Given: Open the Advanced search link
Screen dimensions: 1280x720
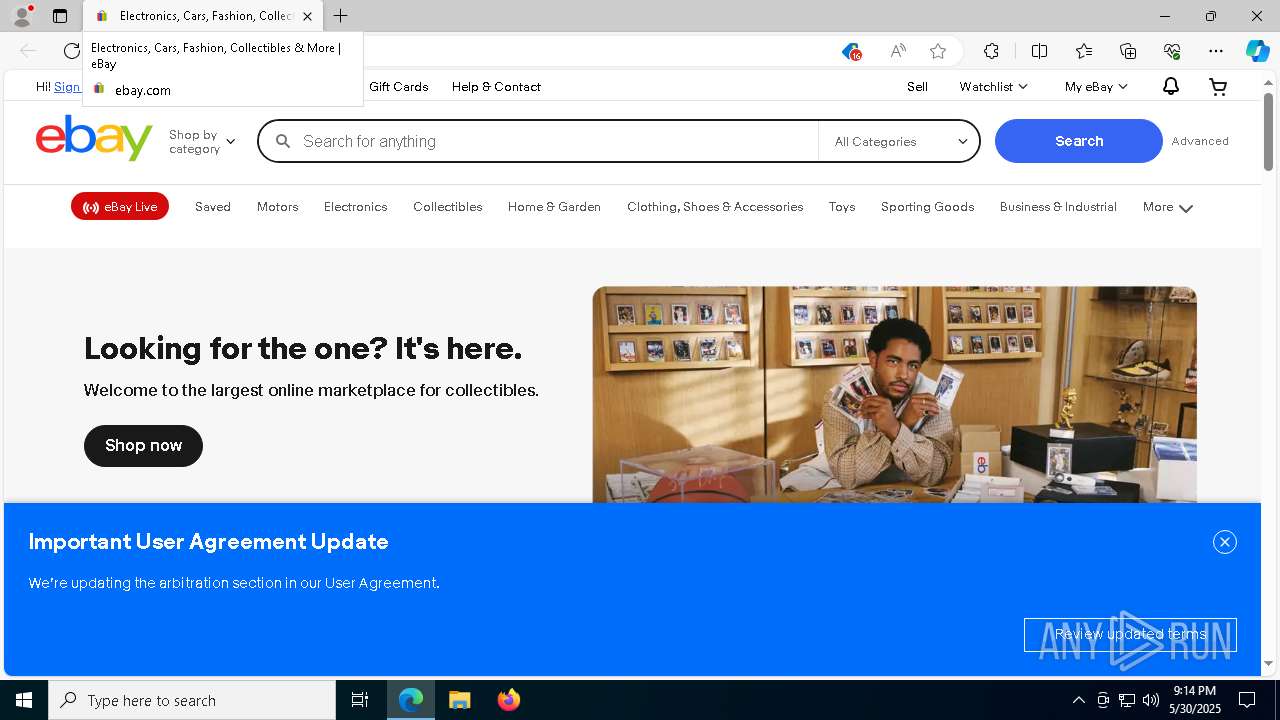Looking at the screenshot, I should pos(1200,141).
